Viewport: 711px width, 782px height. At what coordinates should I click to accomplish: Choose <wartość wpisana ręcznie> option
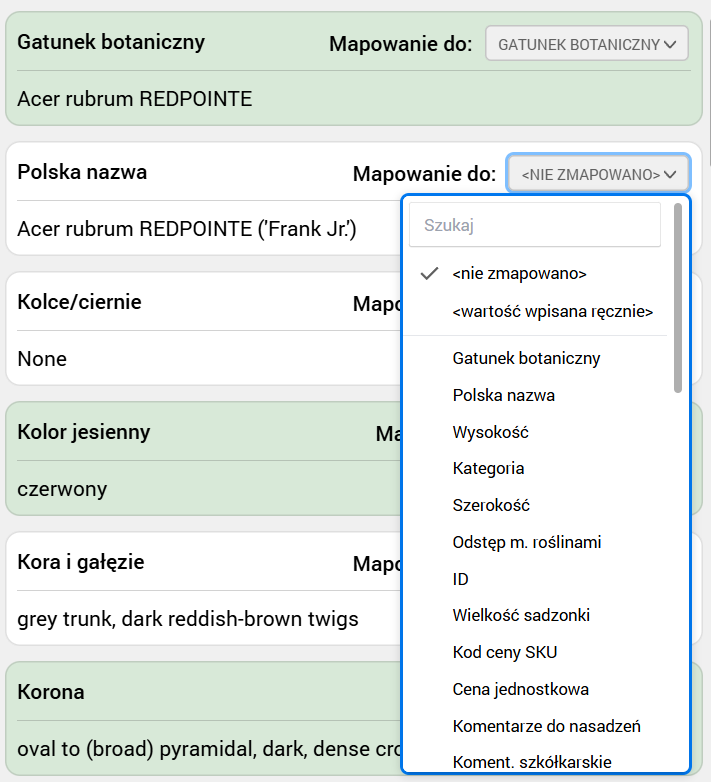point(552,312)
